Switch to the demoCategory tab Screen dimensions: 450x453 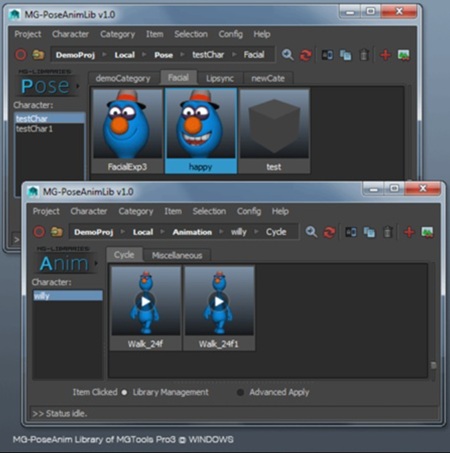[x=123, y=78]
